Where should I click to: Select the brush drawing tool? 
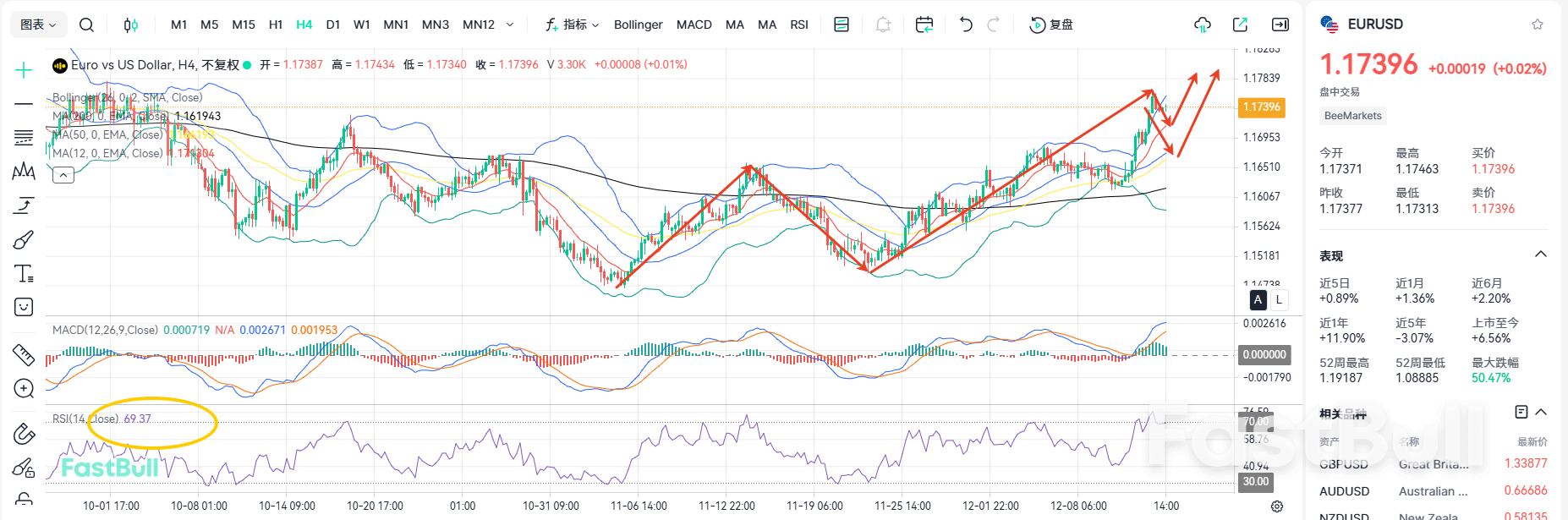24,240
